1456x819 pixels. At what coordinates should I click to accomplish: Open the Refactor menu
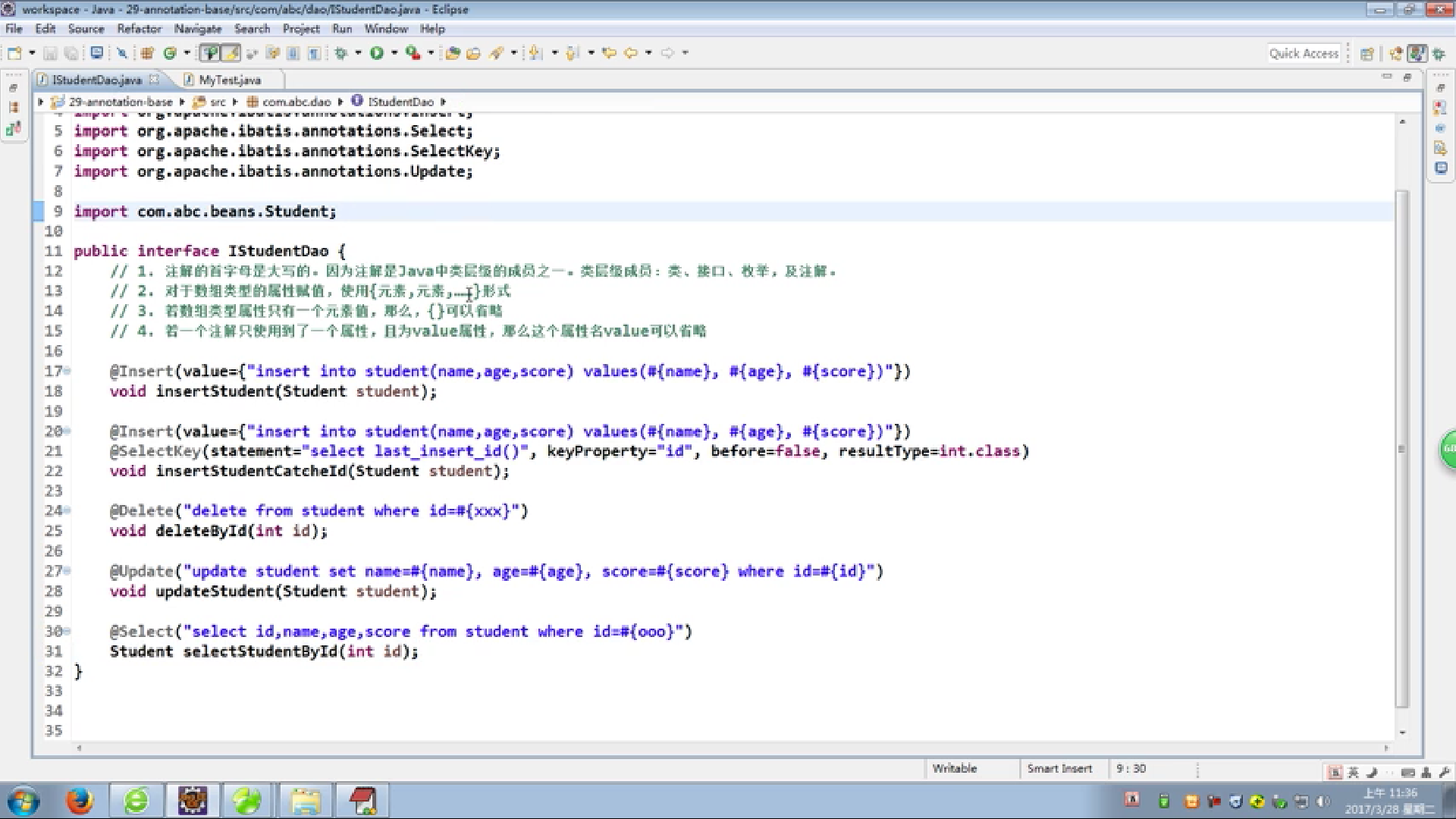pos(139,29)
